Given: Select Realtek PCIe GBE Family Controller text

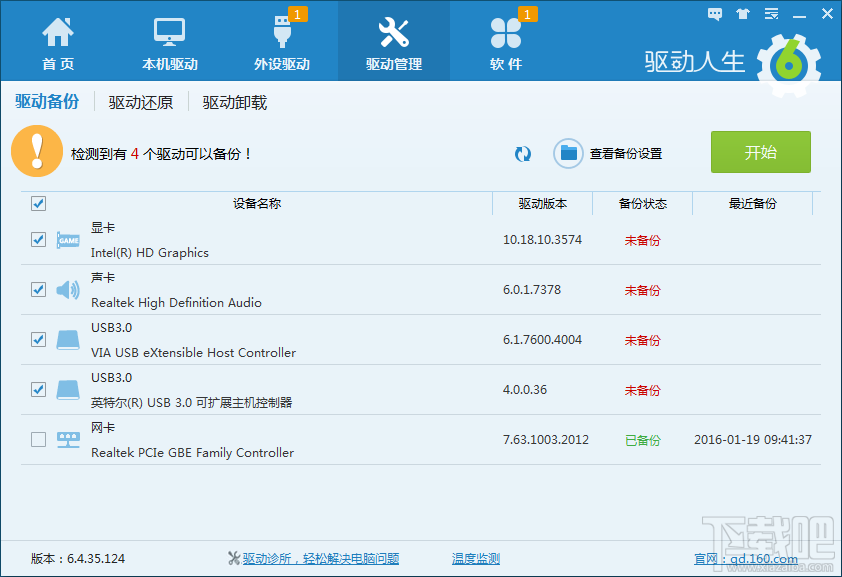Looking at the screenshot, I should 192,452.
